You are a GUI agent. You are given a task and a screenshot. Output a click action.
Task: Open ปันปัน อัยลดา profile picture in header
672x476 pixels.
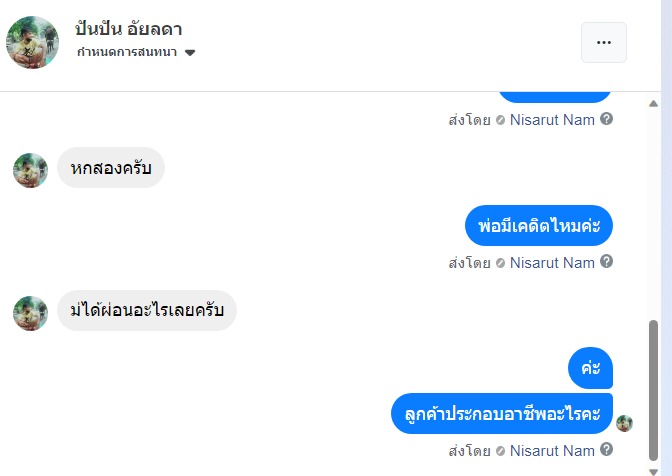33,42
